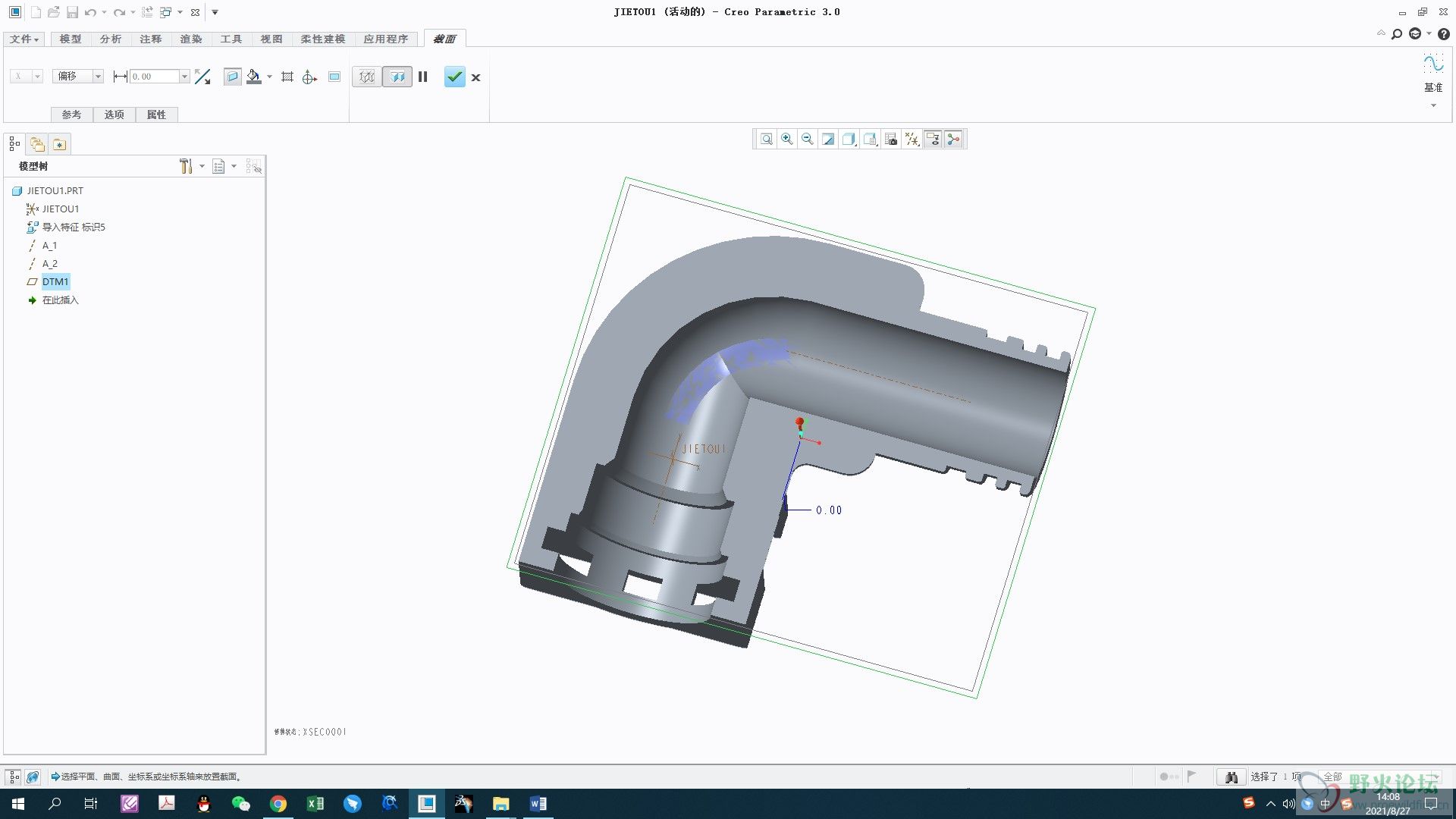Click the repaint screen icon
The width and height of the screenshot is (1456, 819).
coord(828,139)
